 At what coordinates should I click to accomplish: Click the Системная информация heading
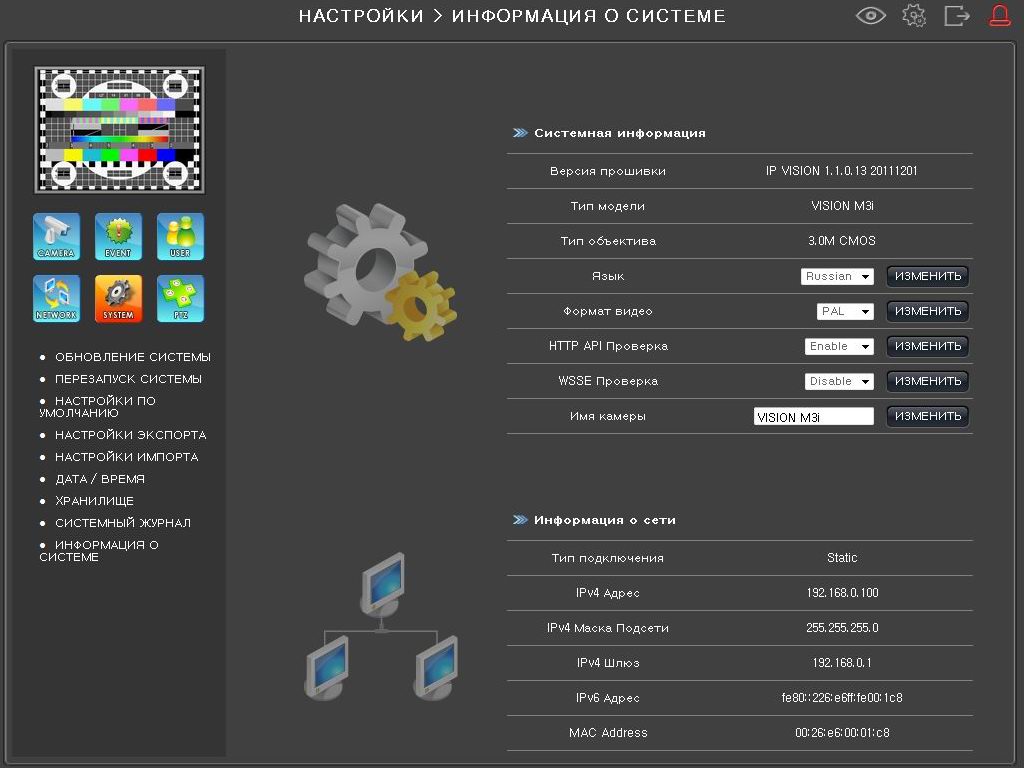pyautogui.click(x=620, y=133)
